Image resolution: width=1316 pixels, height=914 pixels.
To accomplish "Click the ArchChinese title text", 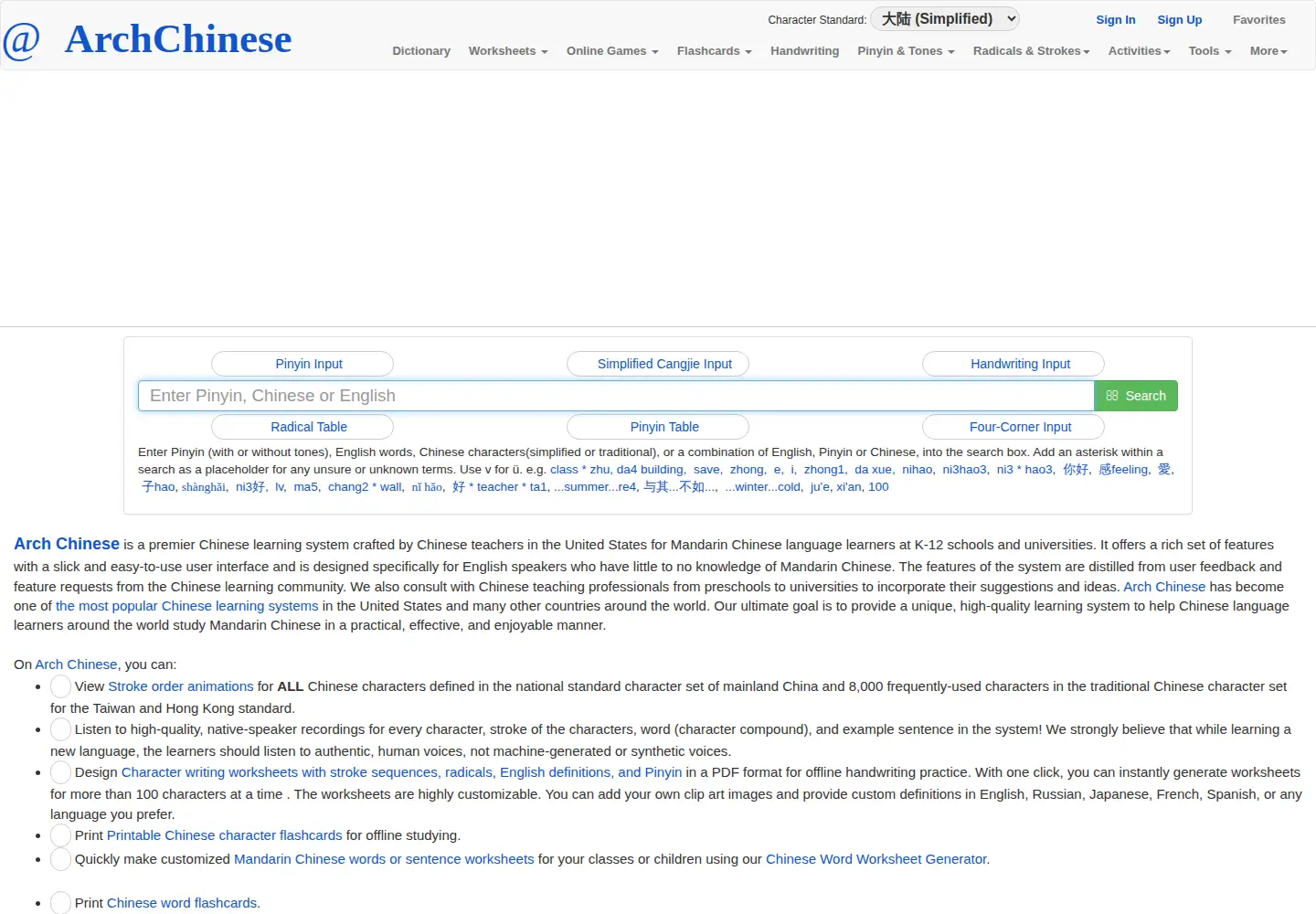I will 178,39.
